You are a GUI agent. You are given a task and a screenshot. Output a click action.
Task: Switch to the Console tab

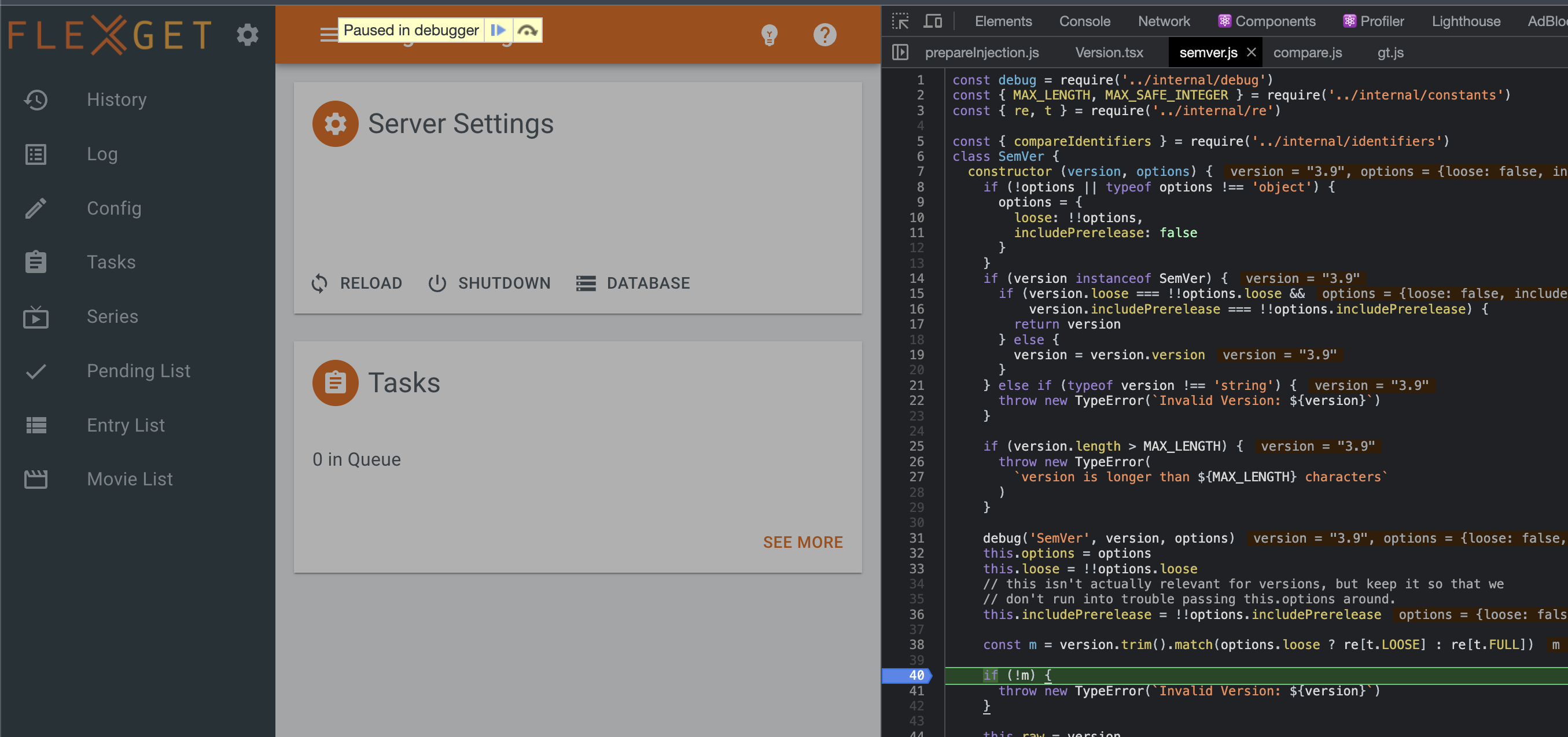[1084, 20]
